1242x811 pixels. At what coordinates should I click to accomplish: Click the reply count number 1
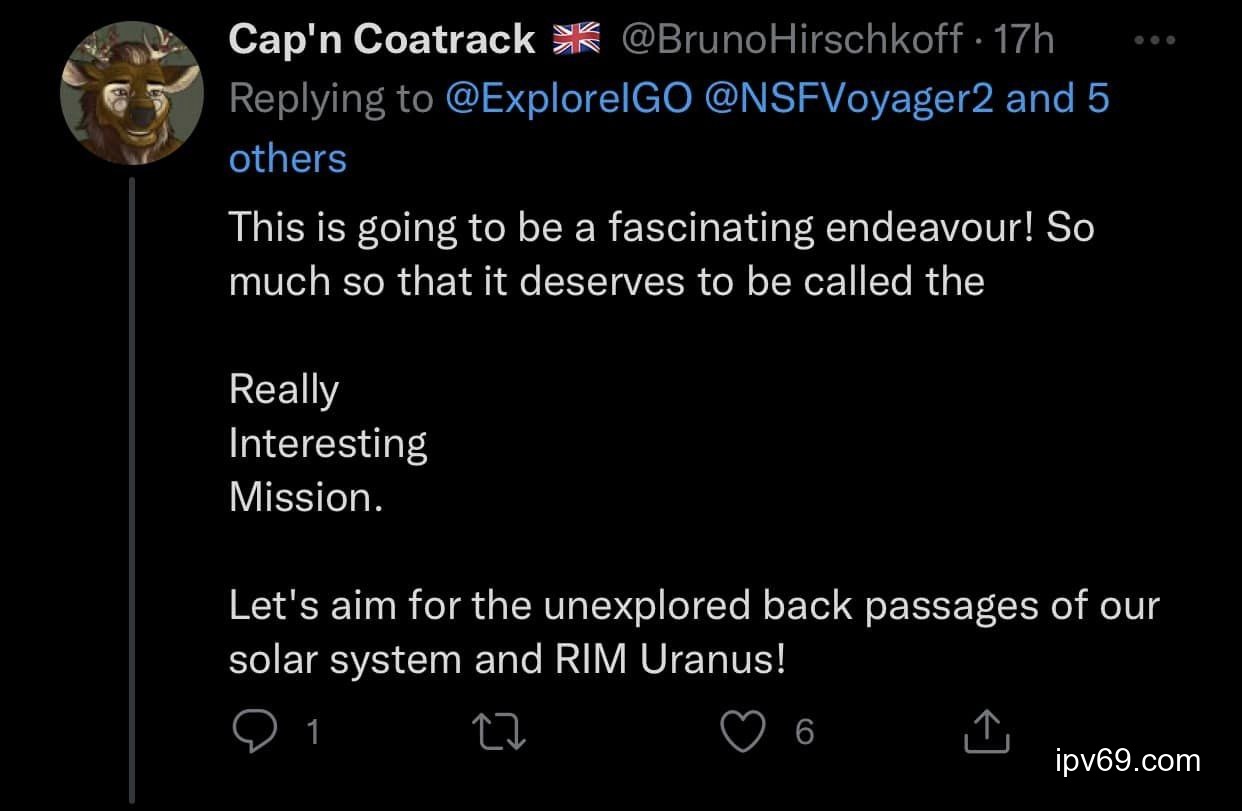coord(312,733)
